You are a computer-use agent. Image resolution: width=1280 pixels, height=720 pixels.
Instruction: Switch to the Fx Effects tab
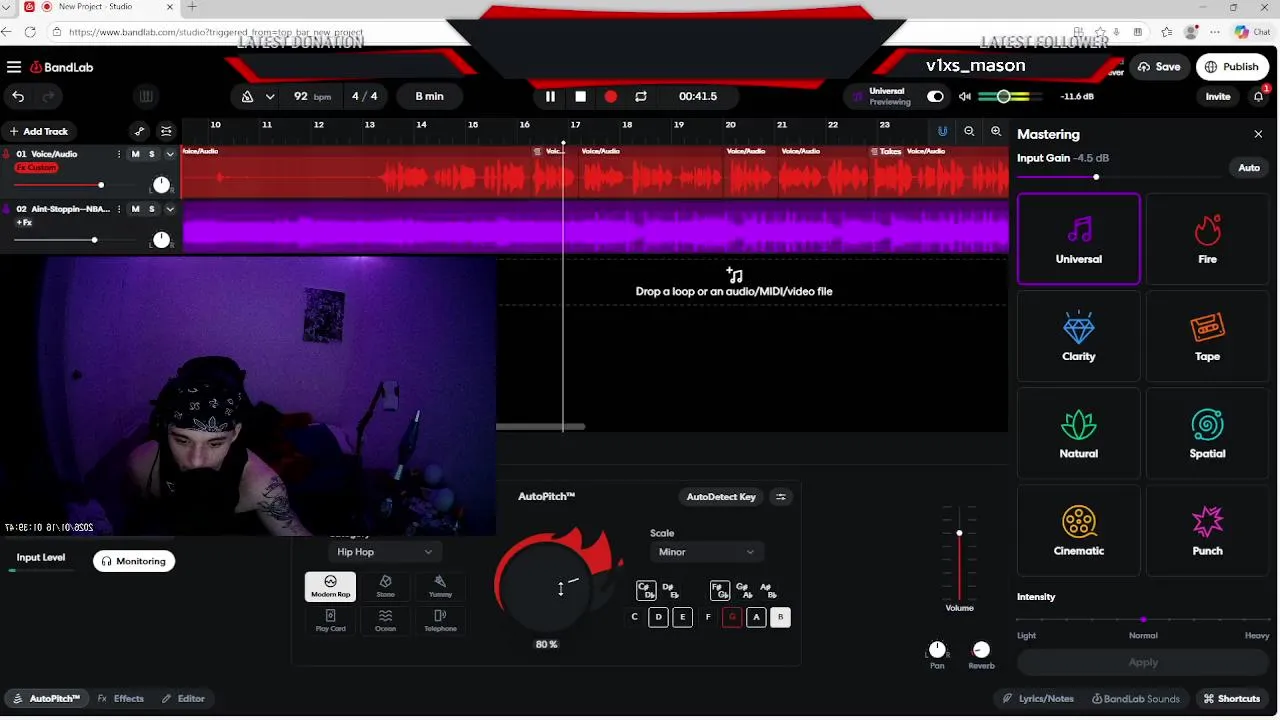[x=121, y=699]
